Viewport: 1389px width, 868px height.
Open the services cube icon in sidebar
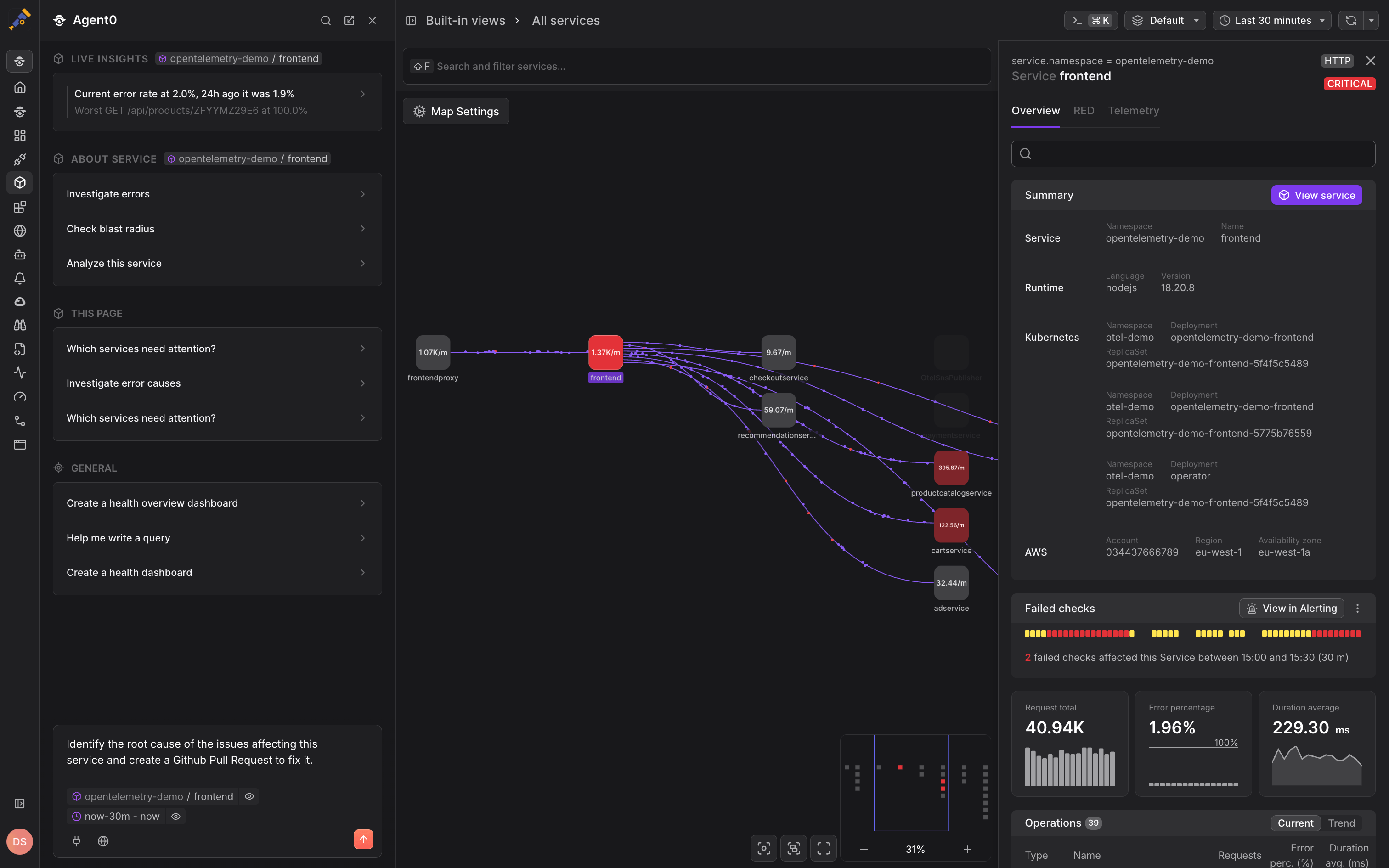point(20,183)
